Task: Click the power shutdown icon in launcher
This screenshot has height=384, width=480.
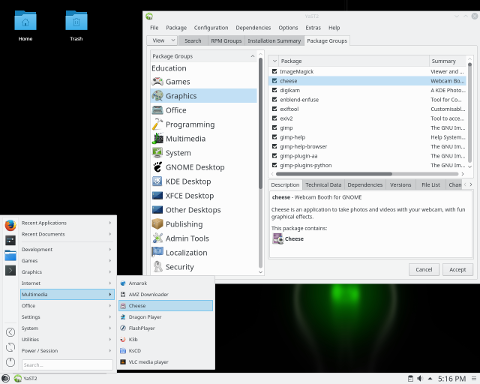Action: pos(11,362)
